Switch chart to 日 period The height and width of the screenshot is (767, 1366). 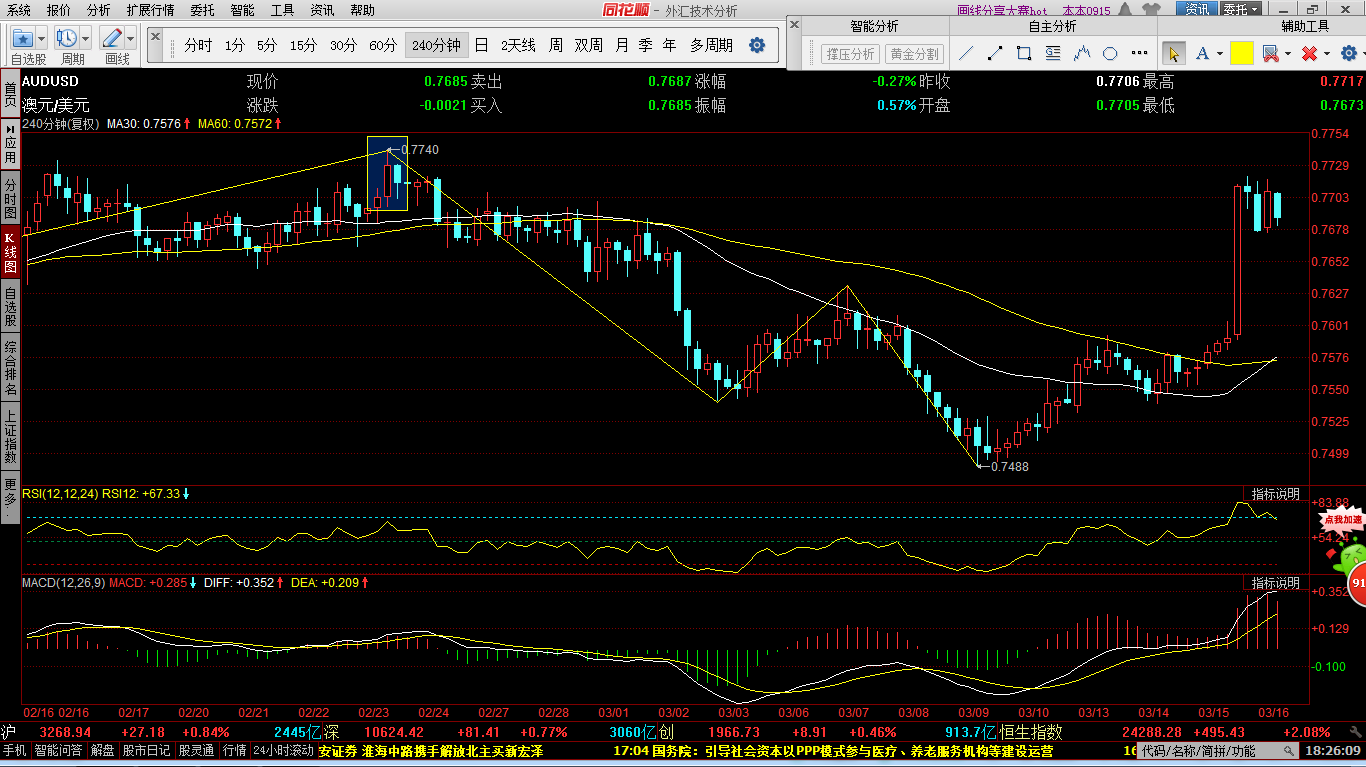click(481, 45)
